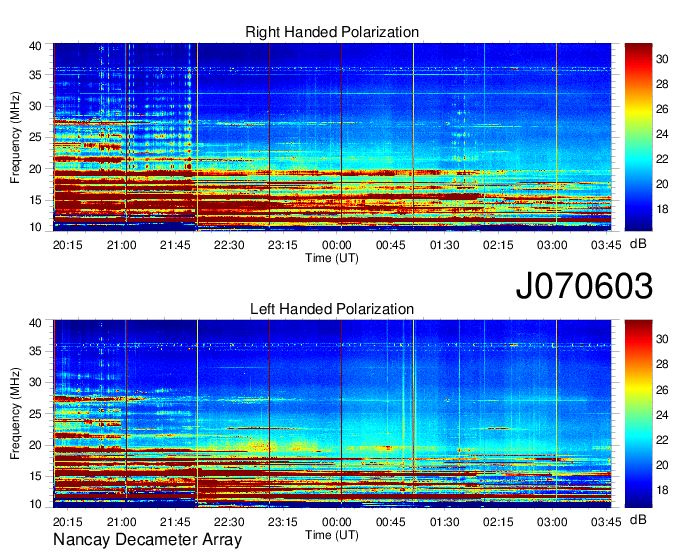The width and height of the screenshot is (680, 552).
Task: Click the 01:30 tick on top plot
Action: pos(445,245)
